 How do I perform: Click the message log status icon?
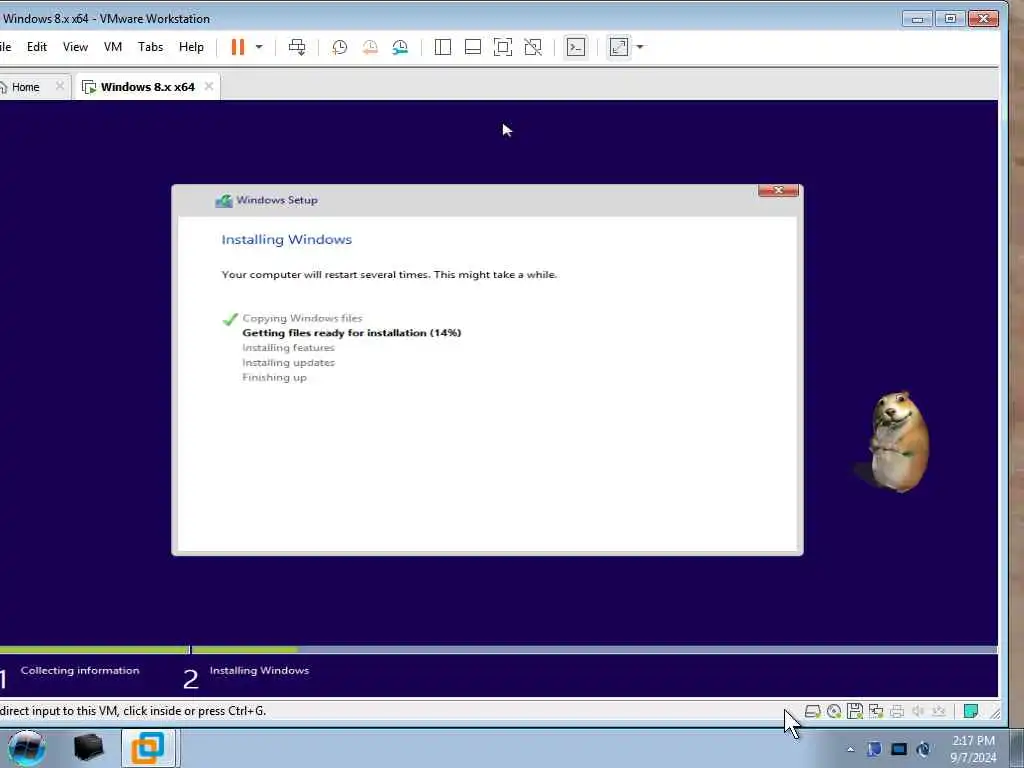pos(971,711)
